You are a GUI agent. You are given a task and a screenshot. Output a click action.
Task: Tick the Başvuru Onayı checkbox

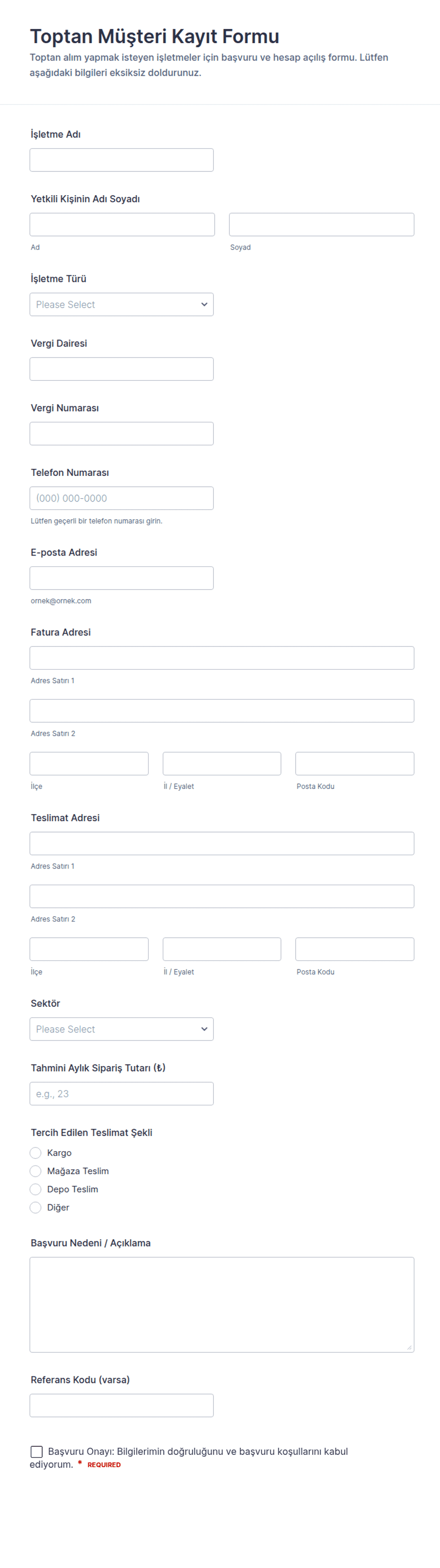36,1452
